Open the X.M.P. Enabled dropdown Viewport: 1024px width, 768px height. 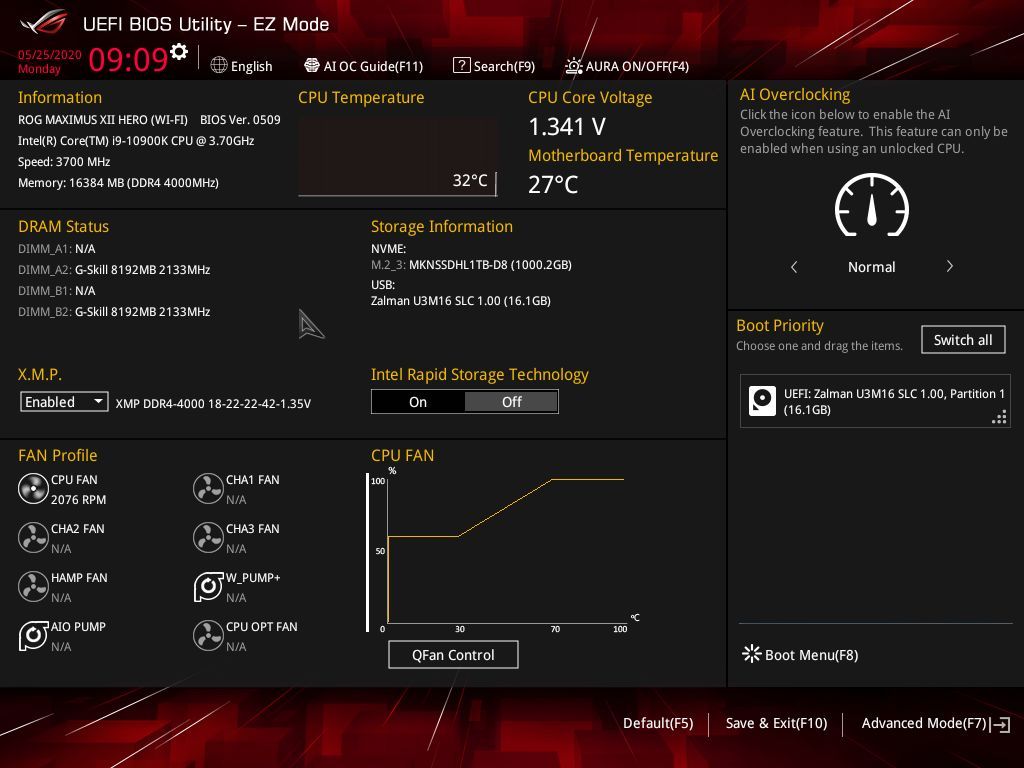tap(64, 402)
